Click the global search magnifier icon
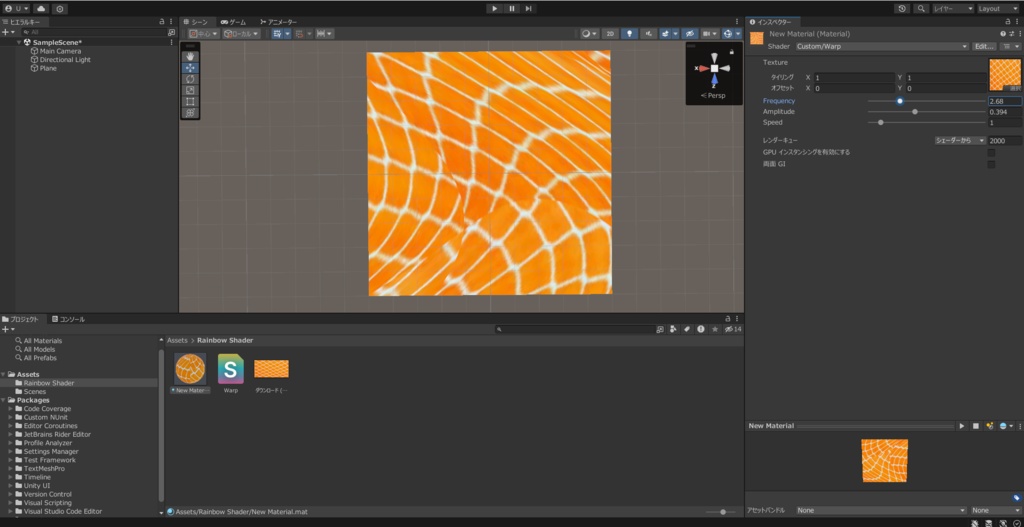The width and height of the screenshot is (1024, 527). [x=920, y=8]
